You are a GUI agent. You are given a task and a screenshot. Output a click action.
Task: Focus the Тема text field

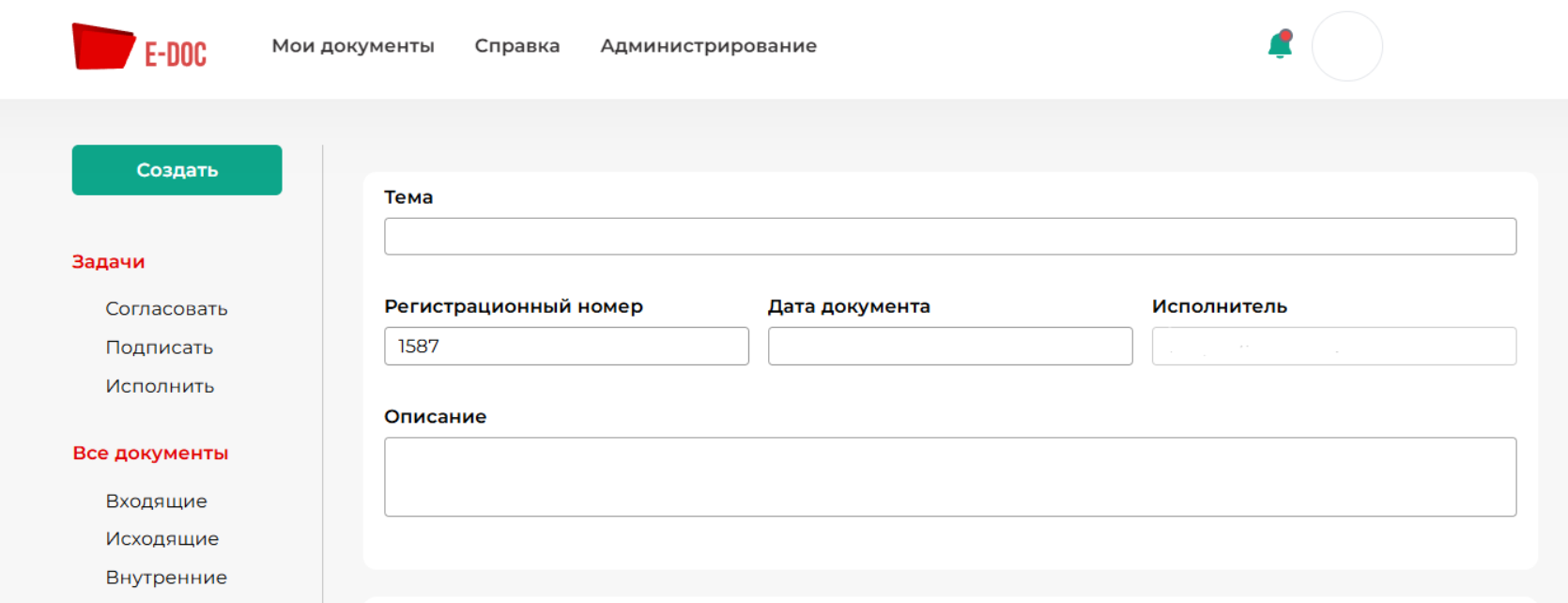(x=949, y=237)
